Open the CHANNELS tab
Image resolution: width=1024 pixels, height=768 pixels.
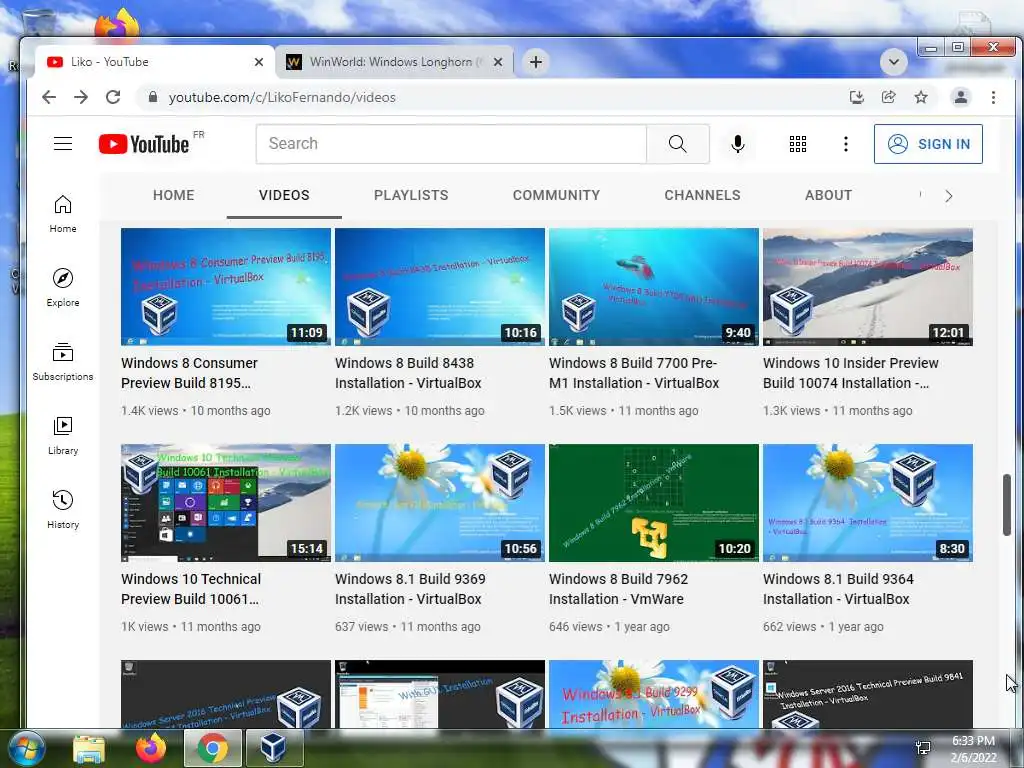pyautogui.click(x=702, y=195)
